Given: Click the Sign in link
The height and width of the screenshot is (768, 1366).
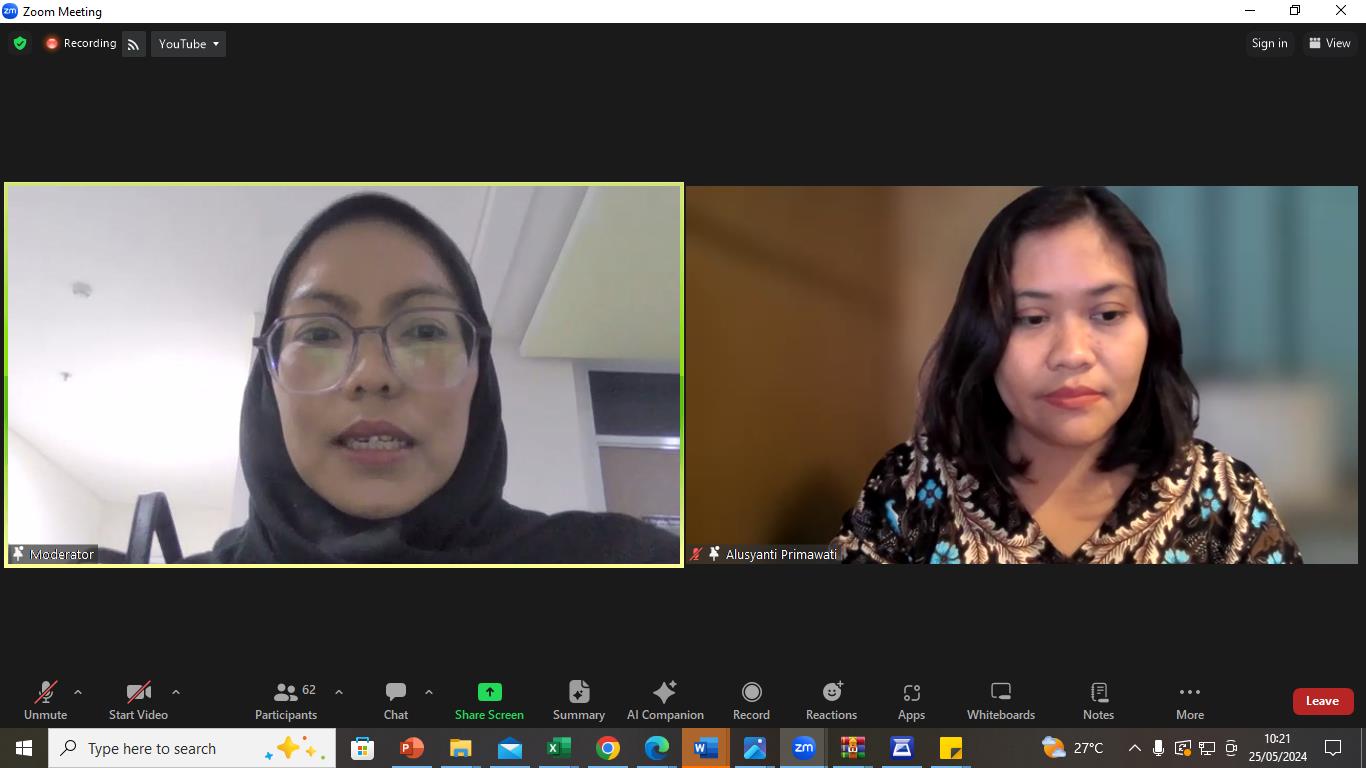Looking at the screenshot, I should pos(1269,43).
